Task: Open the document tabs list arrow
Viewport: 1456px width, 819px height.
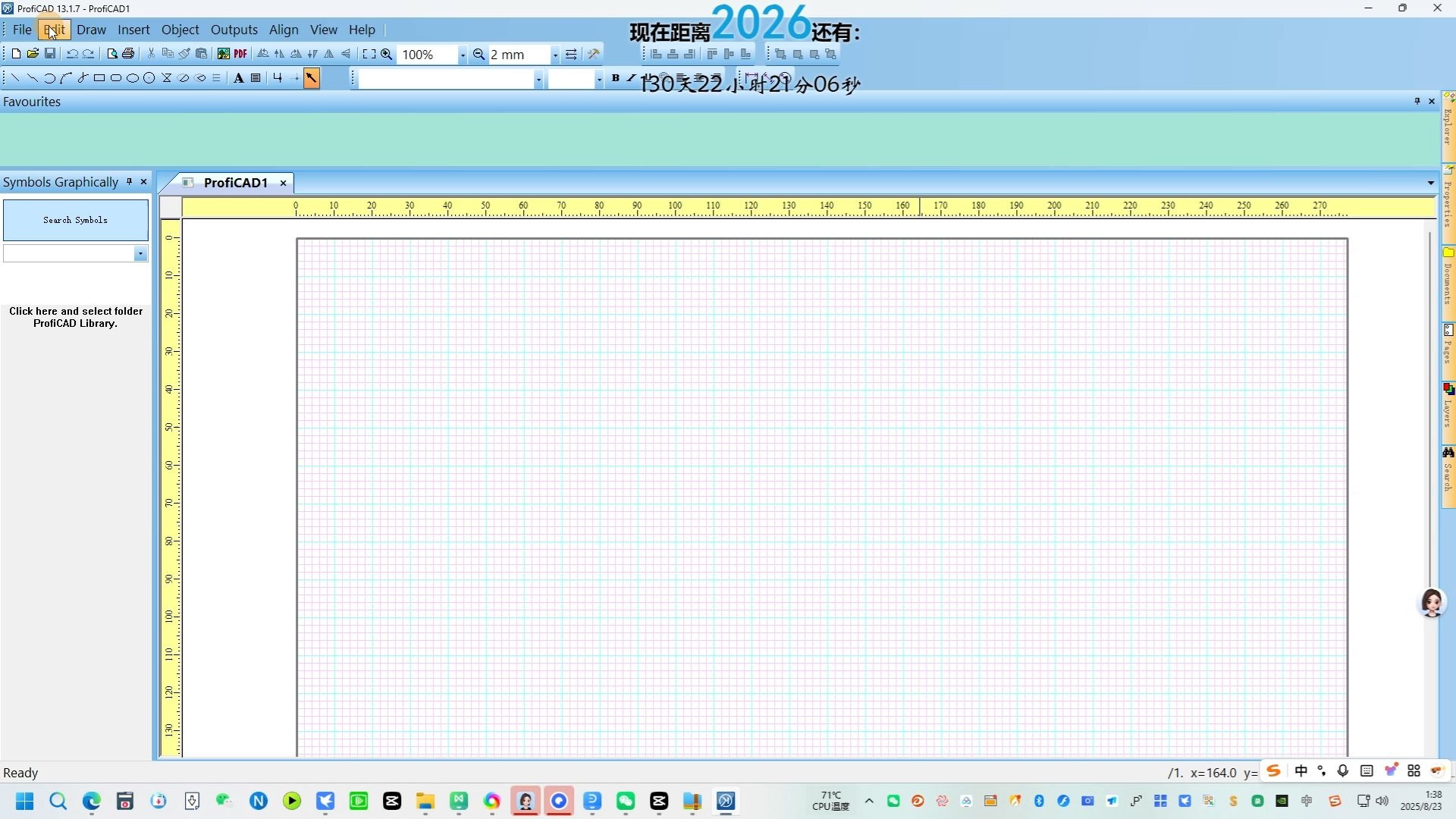Action: 1430,183
